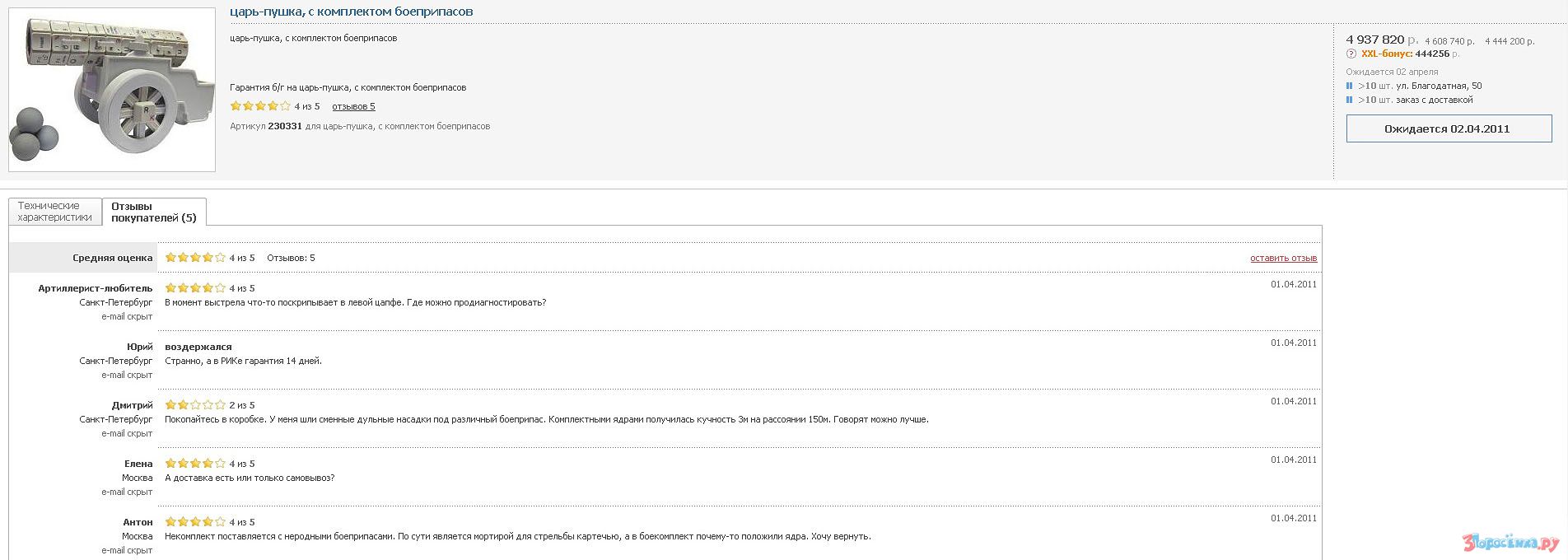
Task: Click the reviewer name Артиллерист-любитель
Action: click(x=95, y=288)
